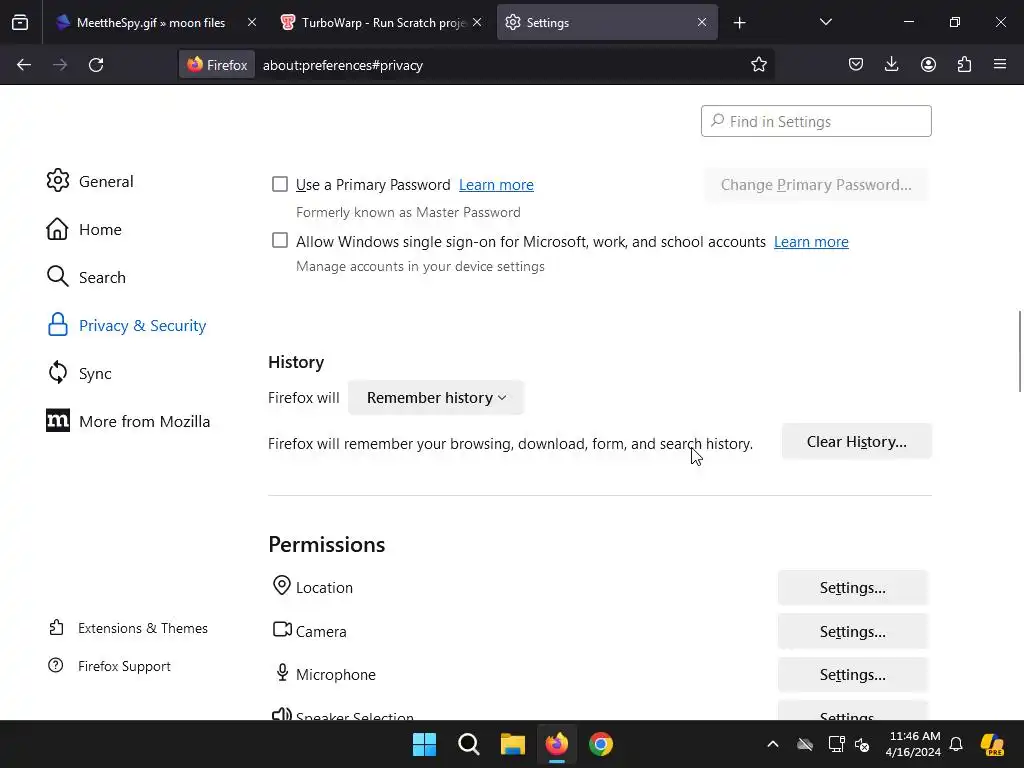This screenshot has height=768, width=1024.
Task: Enable Use a Primary Password checkbox
Action: 280,184
